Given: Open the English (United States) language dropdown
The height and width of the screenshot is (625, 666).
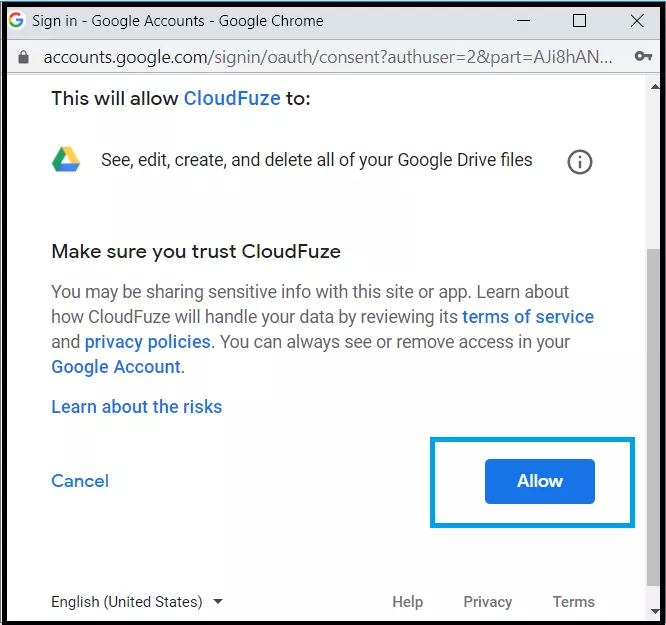Looking at the screenshot, I should tap(137, 602).
